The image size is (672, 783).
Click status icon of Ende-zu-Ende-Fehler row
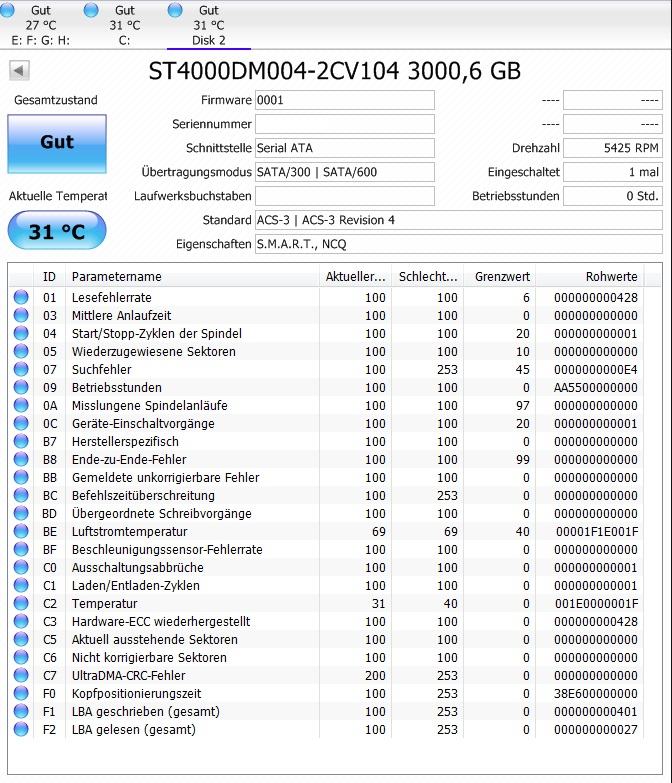pyautogui.click(x=21, y=459)
